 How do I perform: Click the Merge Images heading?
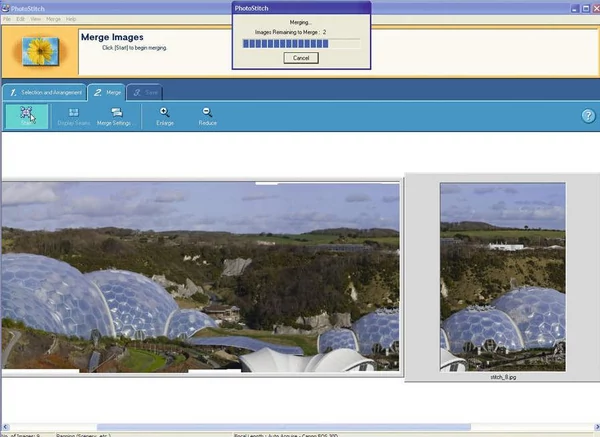pyautogui.click(x=112, y=37)
